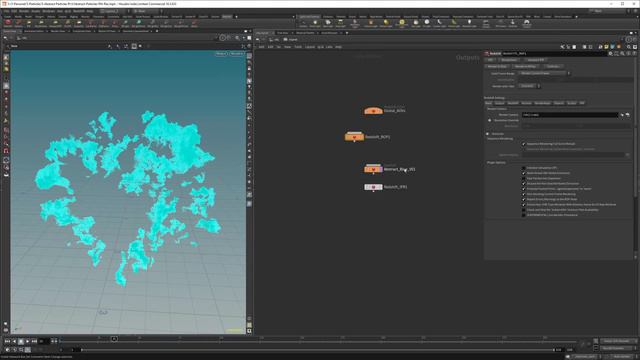Toggle the last checkbox in Plugin Options
640x360 pixels.
click(524, 215)
